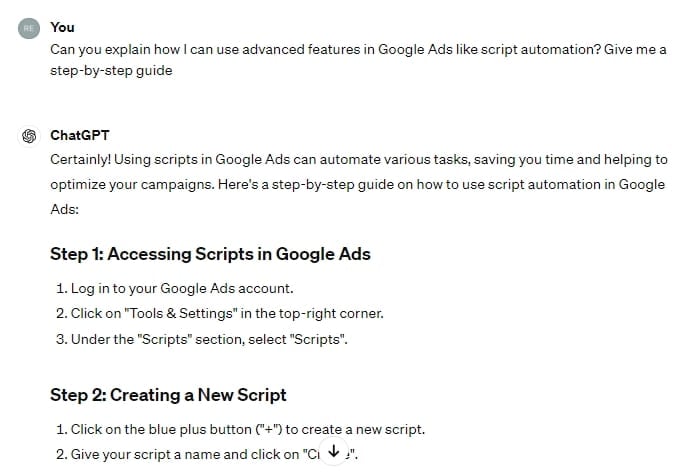Screen dimensions: 696x473
Task: Click the "top-right corner" phrase
Action: (x=336, y=313)
